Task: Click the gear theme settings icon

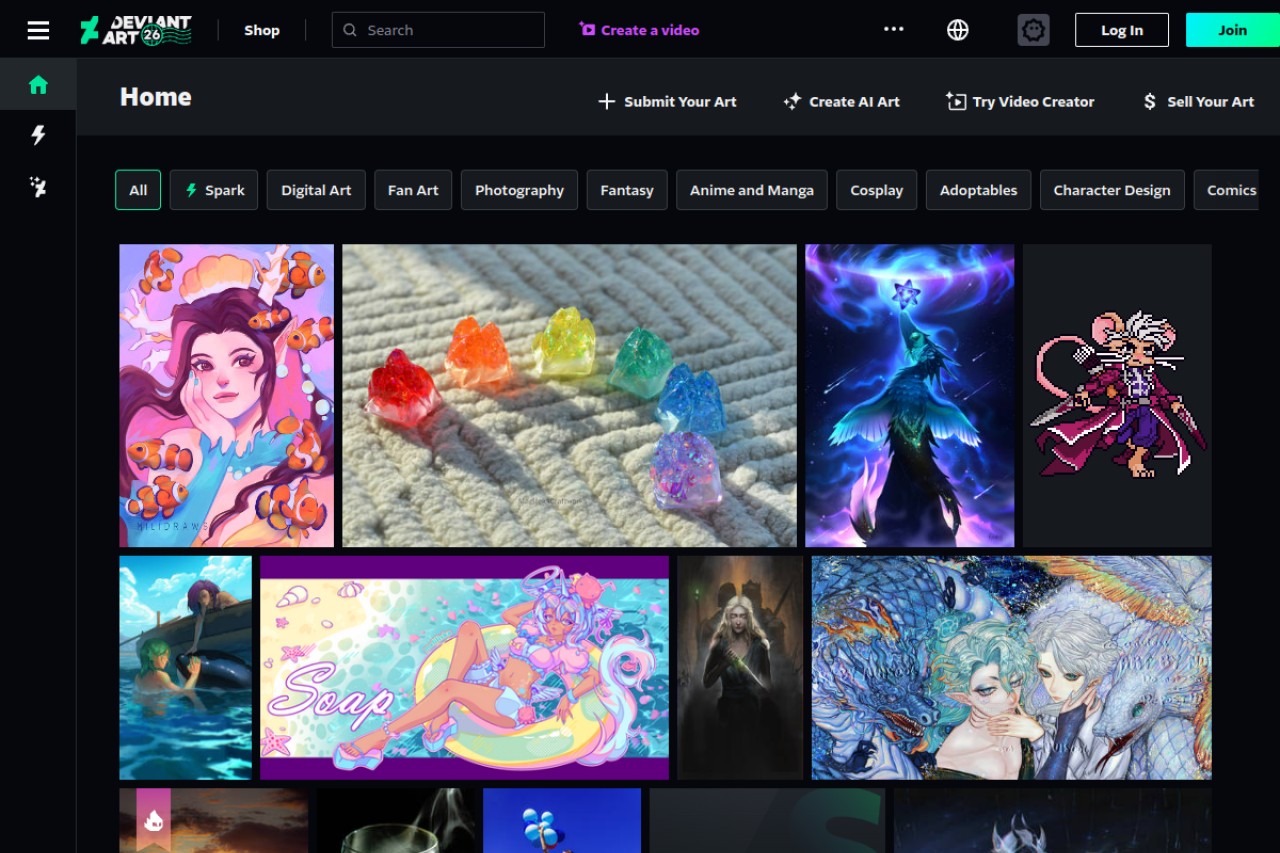Action: 1034,30
